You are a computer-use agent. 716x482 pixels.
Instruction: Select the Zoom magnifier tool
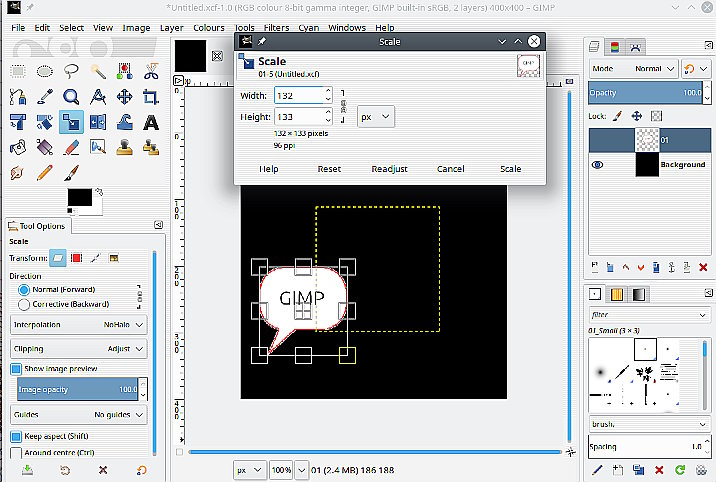pos(71,97)
